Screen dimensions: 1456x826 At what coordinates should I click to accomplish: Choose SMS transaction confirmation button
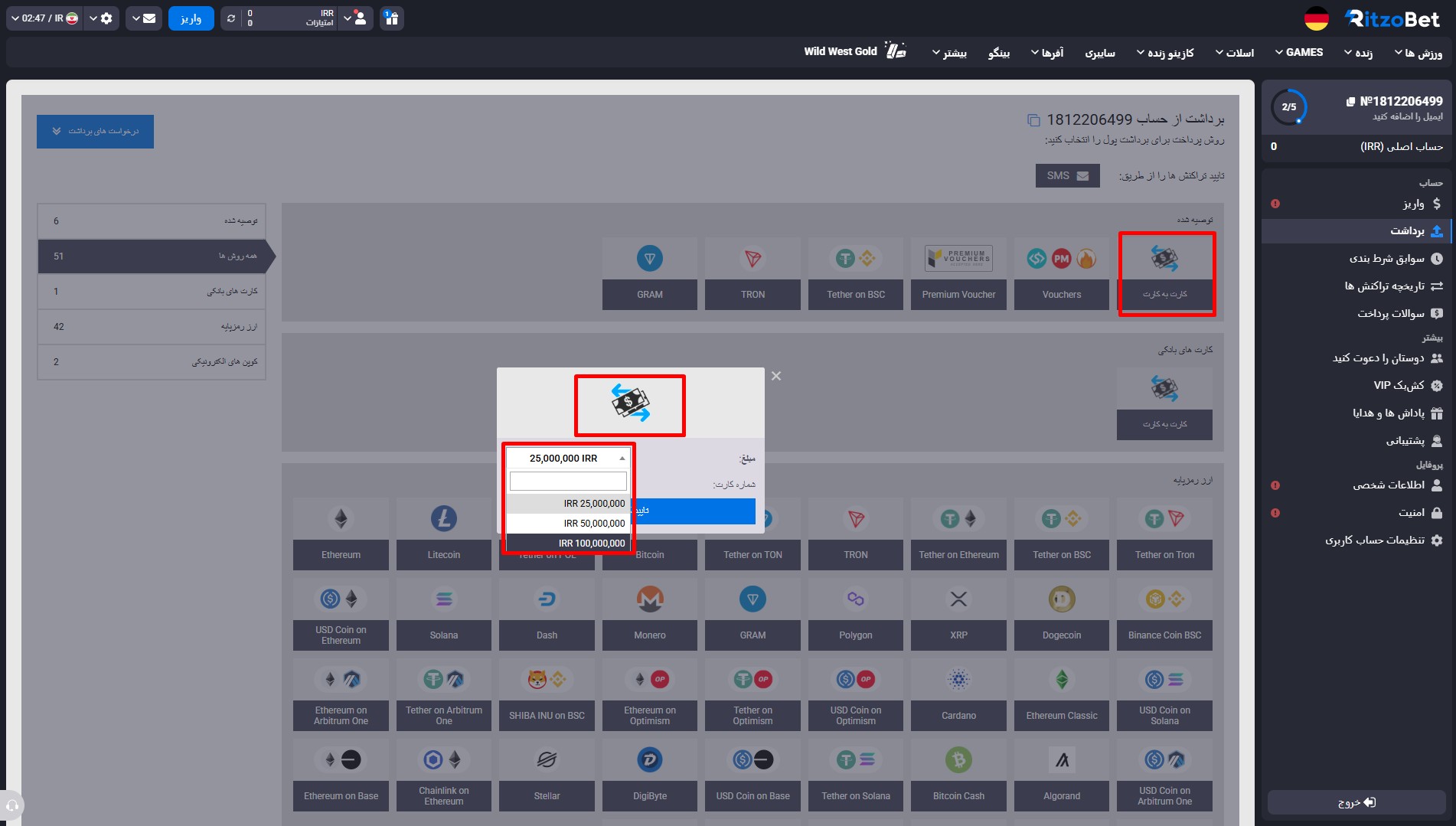click(x=1068, y=176)
